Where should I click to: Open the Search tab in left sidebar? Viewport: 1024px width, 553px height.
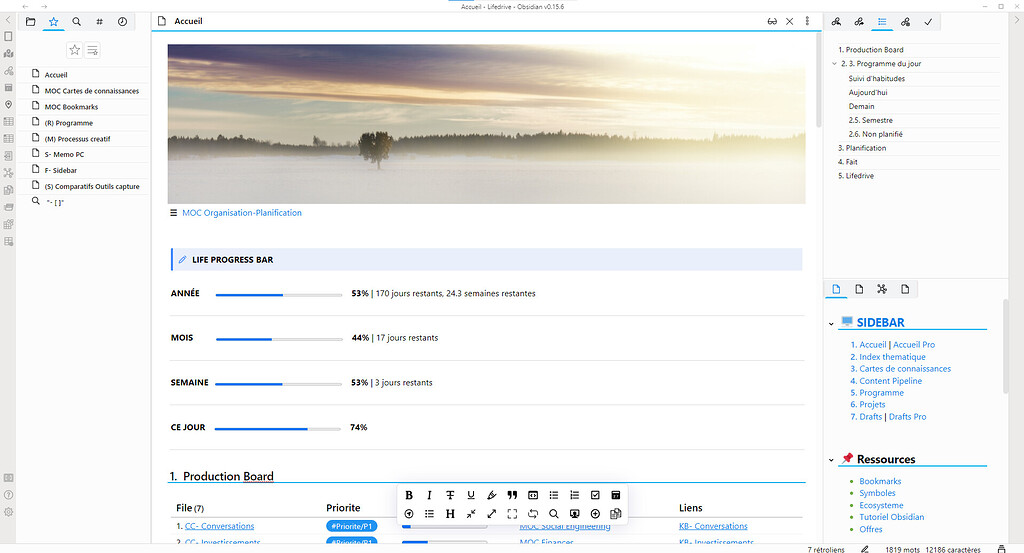(76, 22)
